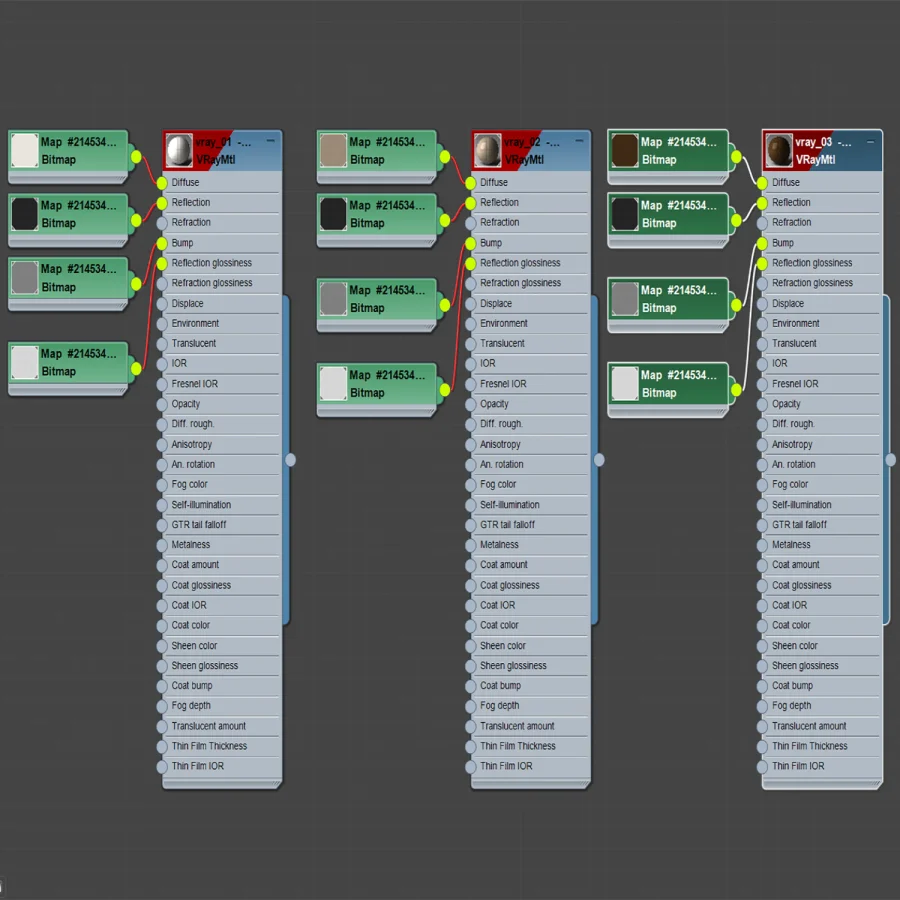
Task: Click the Metalness socket on vray_03
Action: 762,545
